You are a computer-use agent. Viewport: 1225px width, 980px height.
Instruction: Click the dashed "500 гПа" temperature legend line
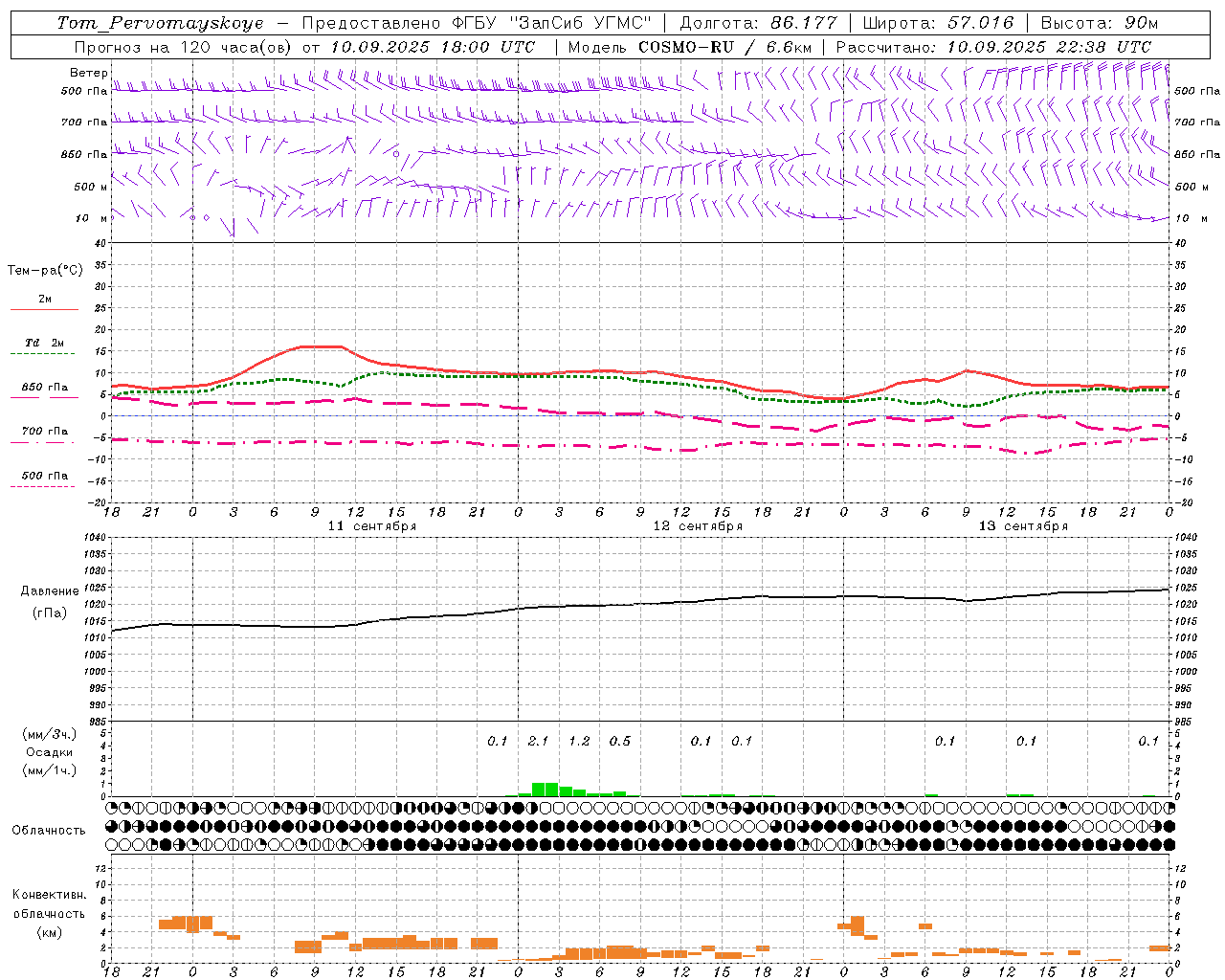tap(42, 486)
